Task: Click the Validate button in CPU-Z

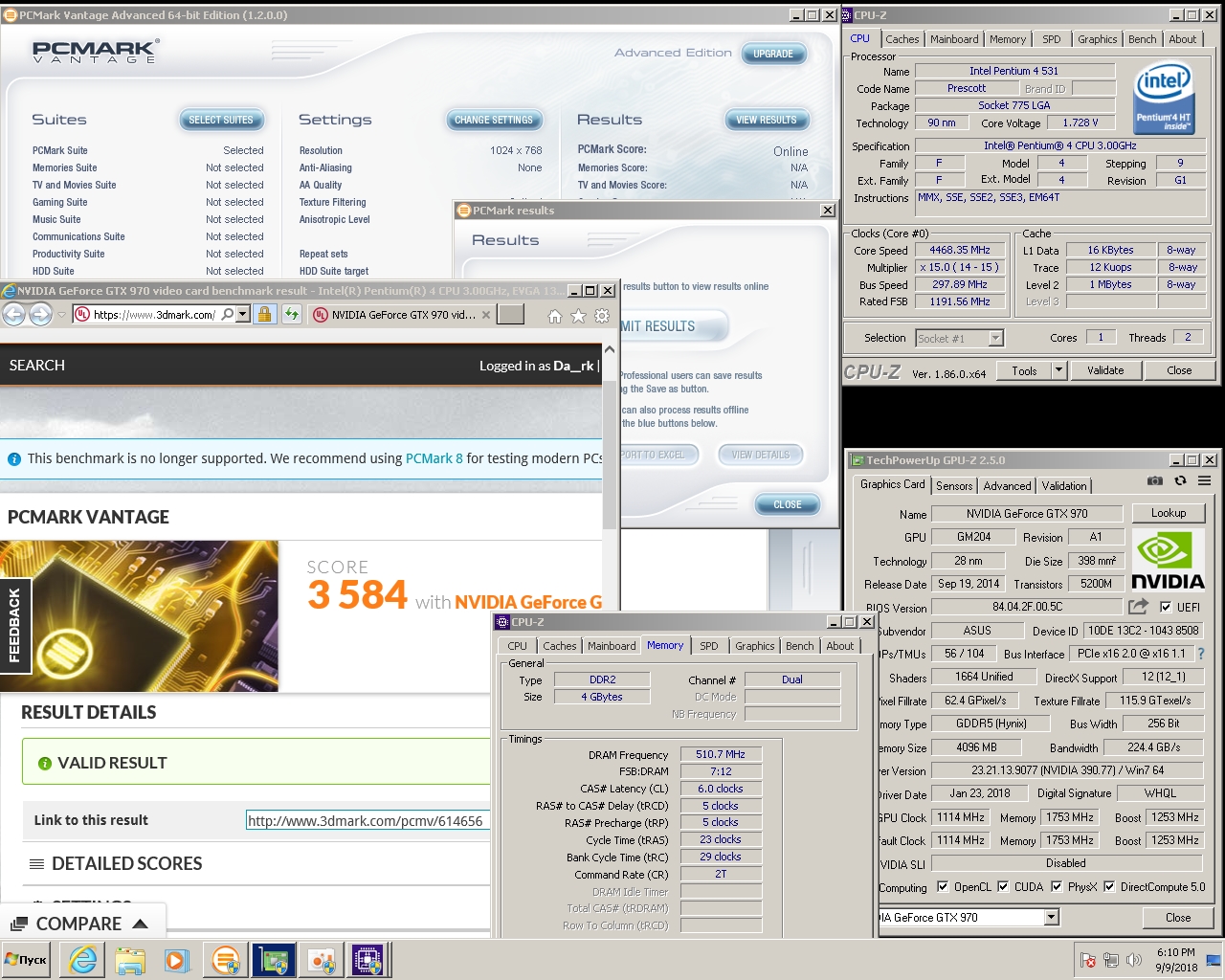Action: [1105, 370]
